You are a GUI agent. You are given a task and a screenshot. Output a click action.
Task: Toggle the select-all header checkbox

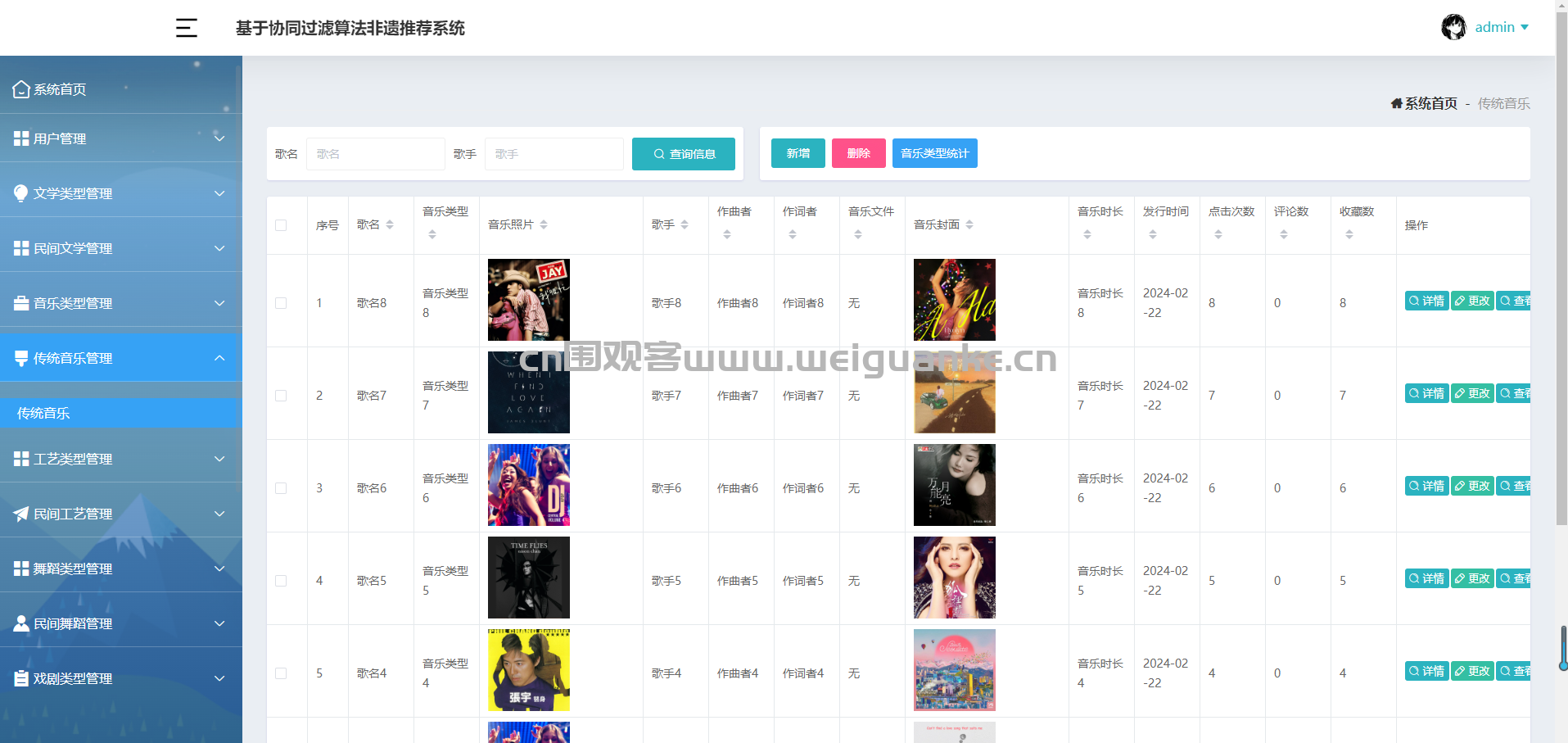281,225
